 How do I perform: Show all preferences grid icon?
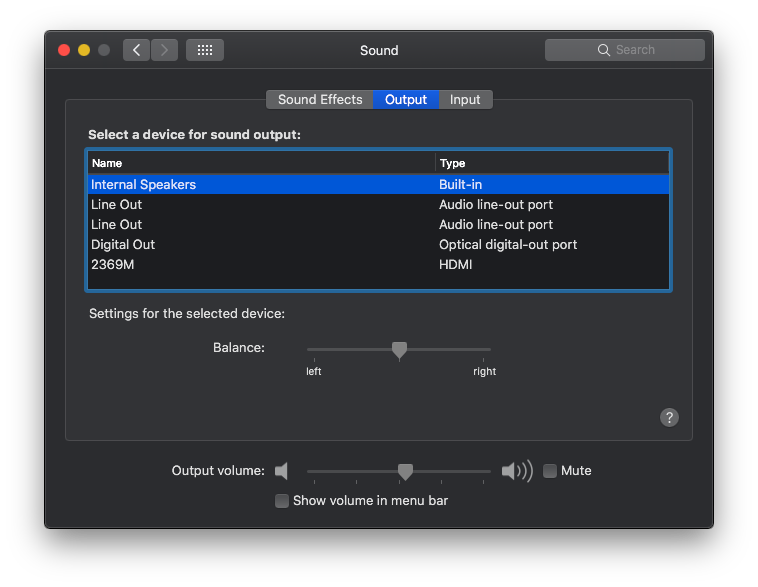(x=205, y=50)
